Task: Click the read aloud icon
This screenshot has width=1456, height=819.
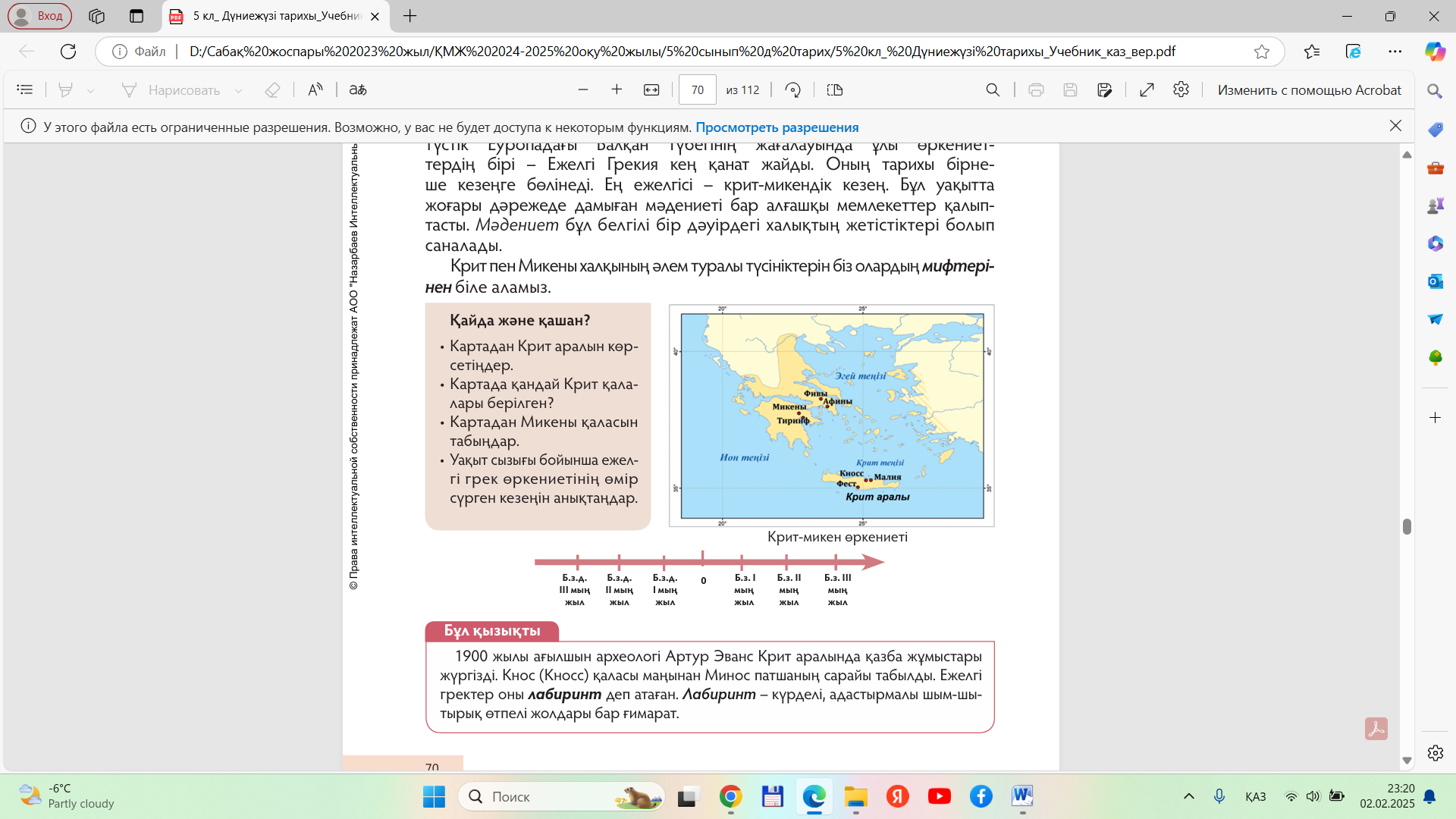Action: pos(315,89)
